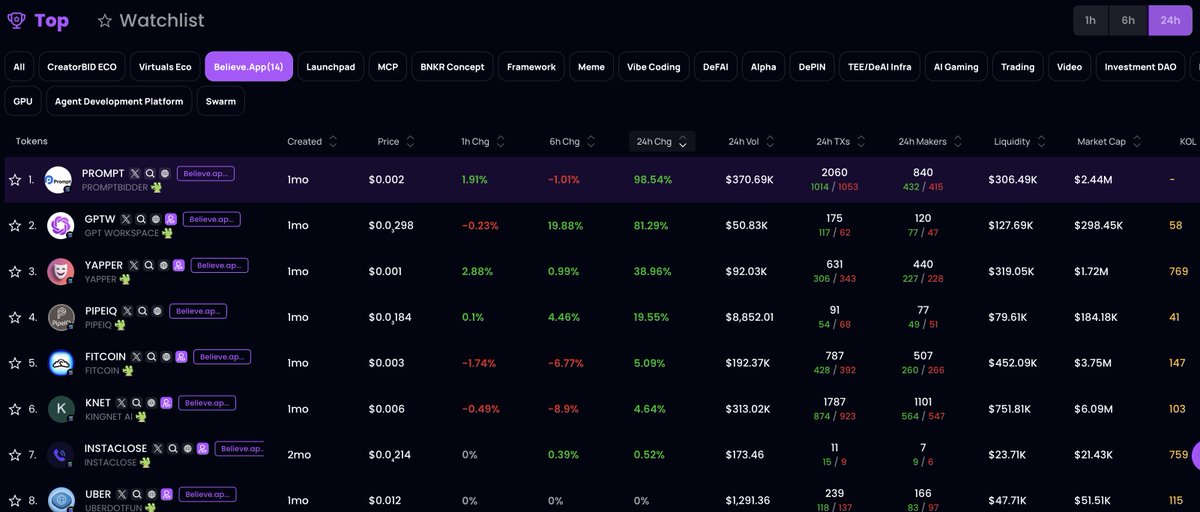
Task: Filter by the Meme category
Action: 591,67
